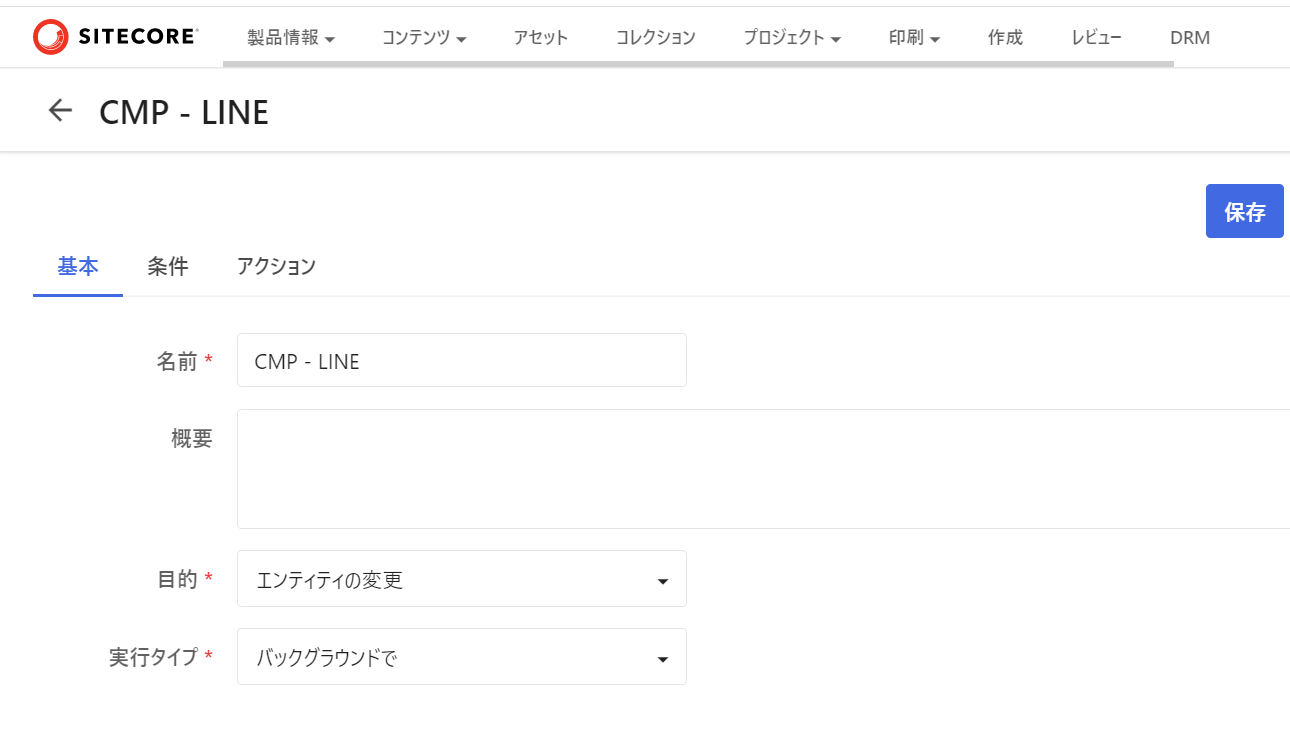Open the 印刷 dropdown menu
The width and height of the screenshot is (1290, 752).
pyautogui.click(x=914, y=38)
